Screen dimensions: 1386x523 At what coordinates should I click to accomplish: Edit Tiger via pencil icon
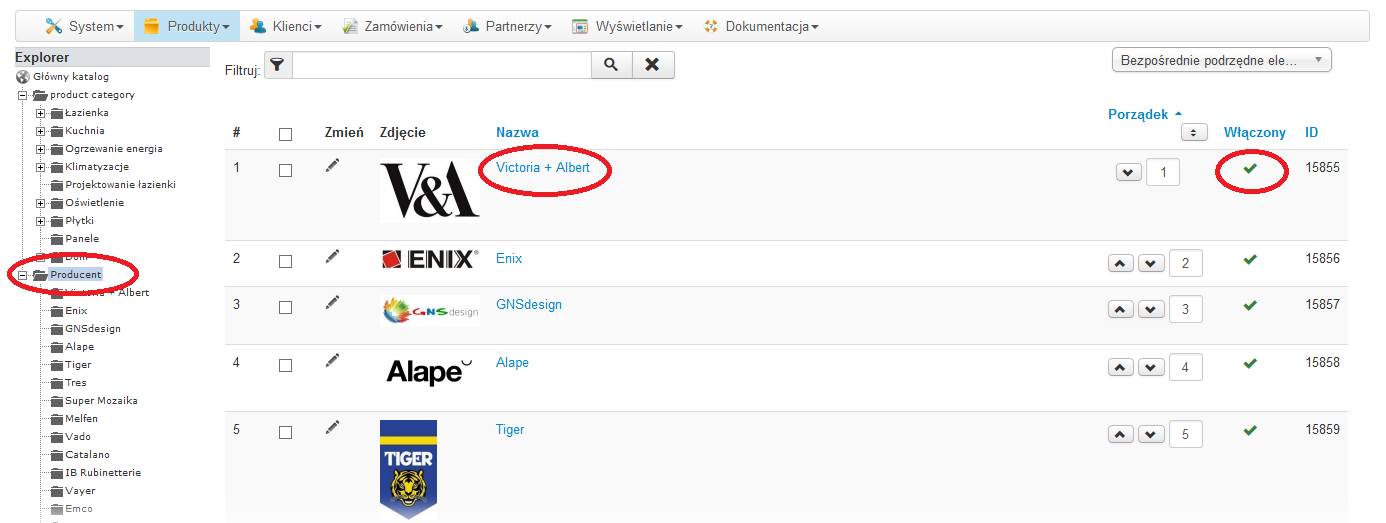[x=333, y=428]
